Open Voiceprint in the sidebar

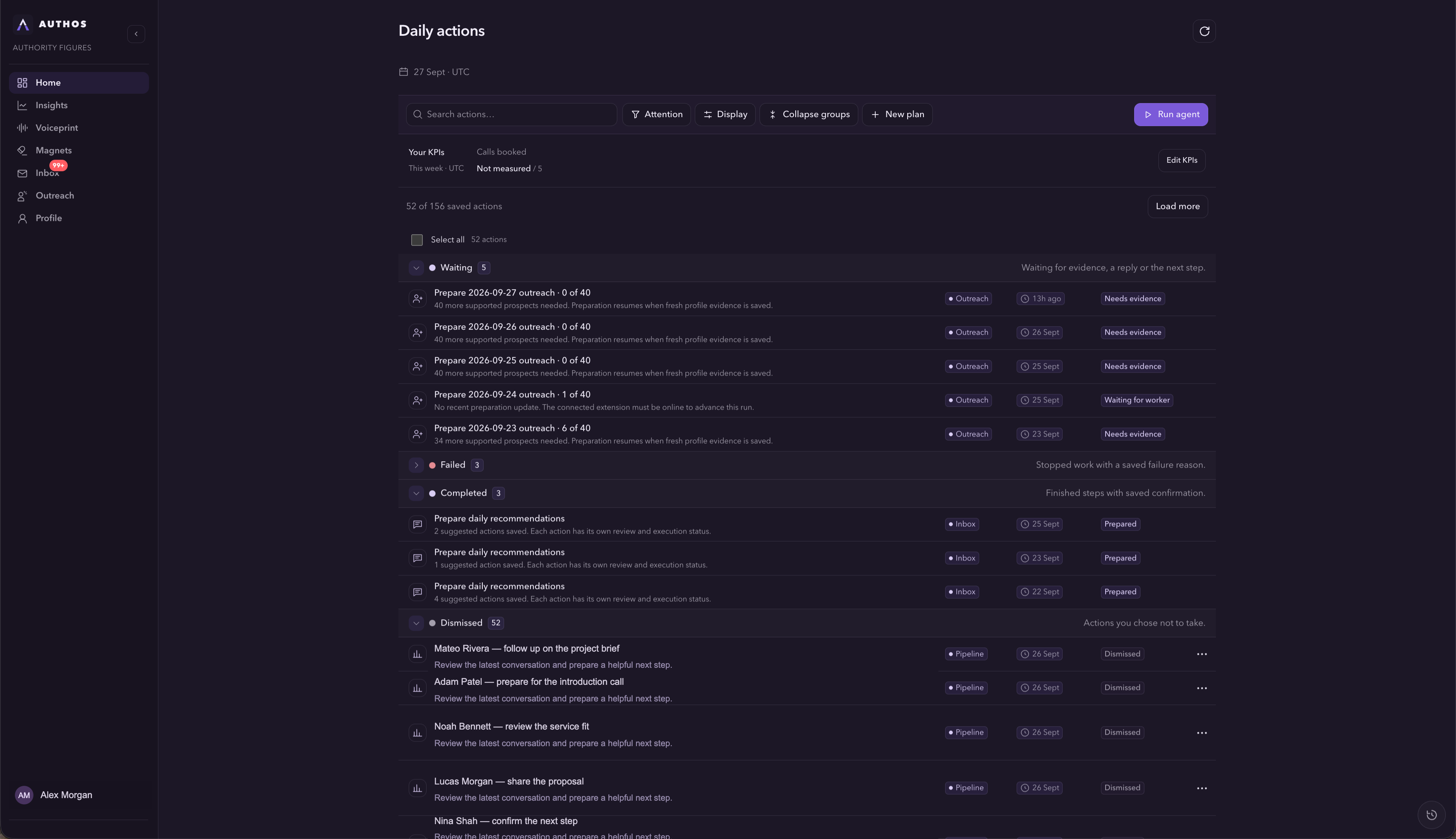[x=79, y=128]
